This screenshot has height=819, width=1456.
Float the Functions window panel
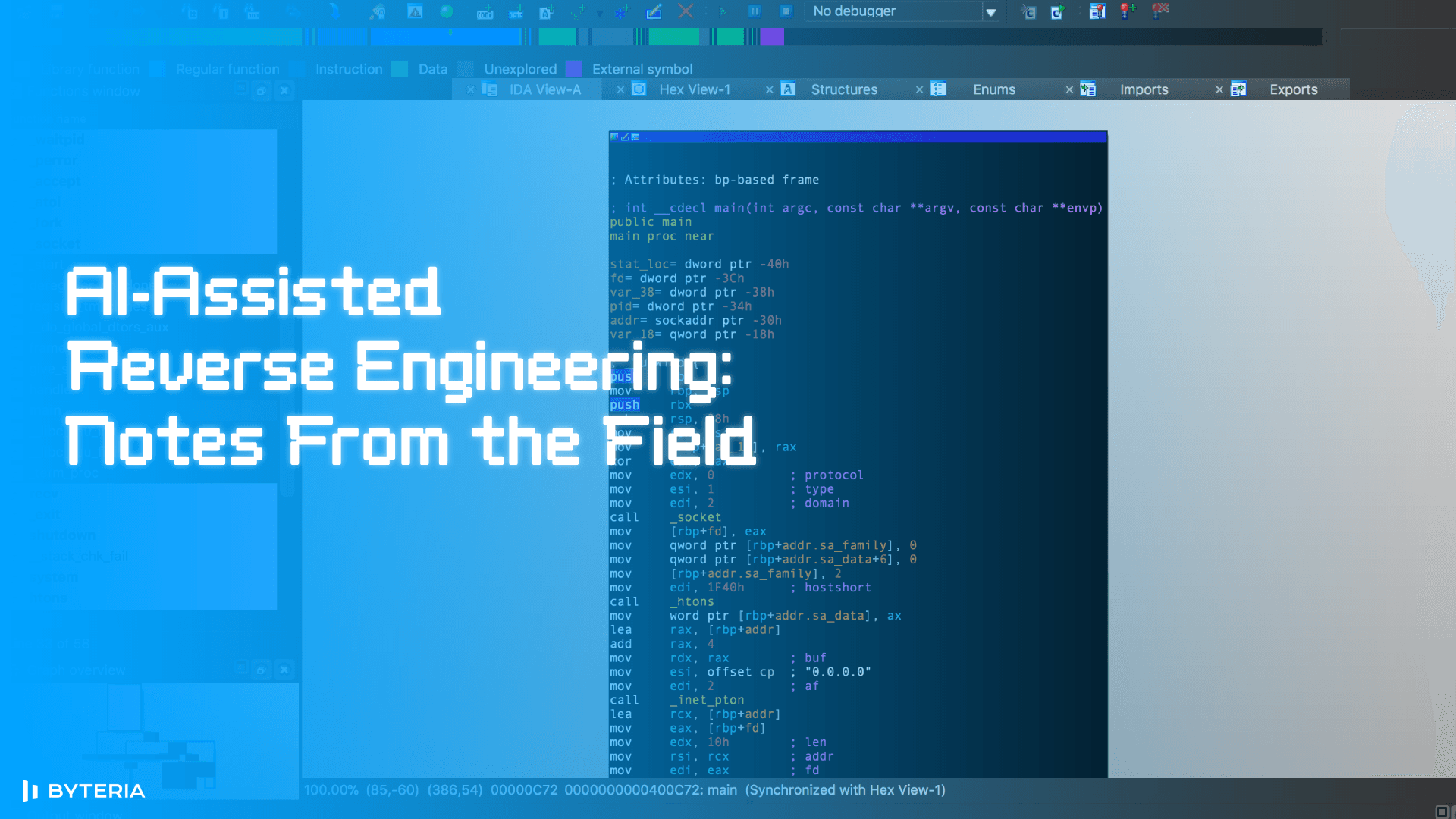tap(261, 91)
